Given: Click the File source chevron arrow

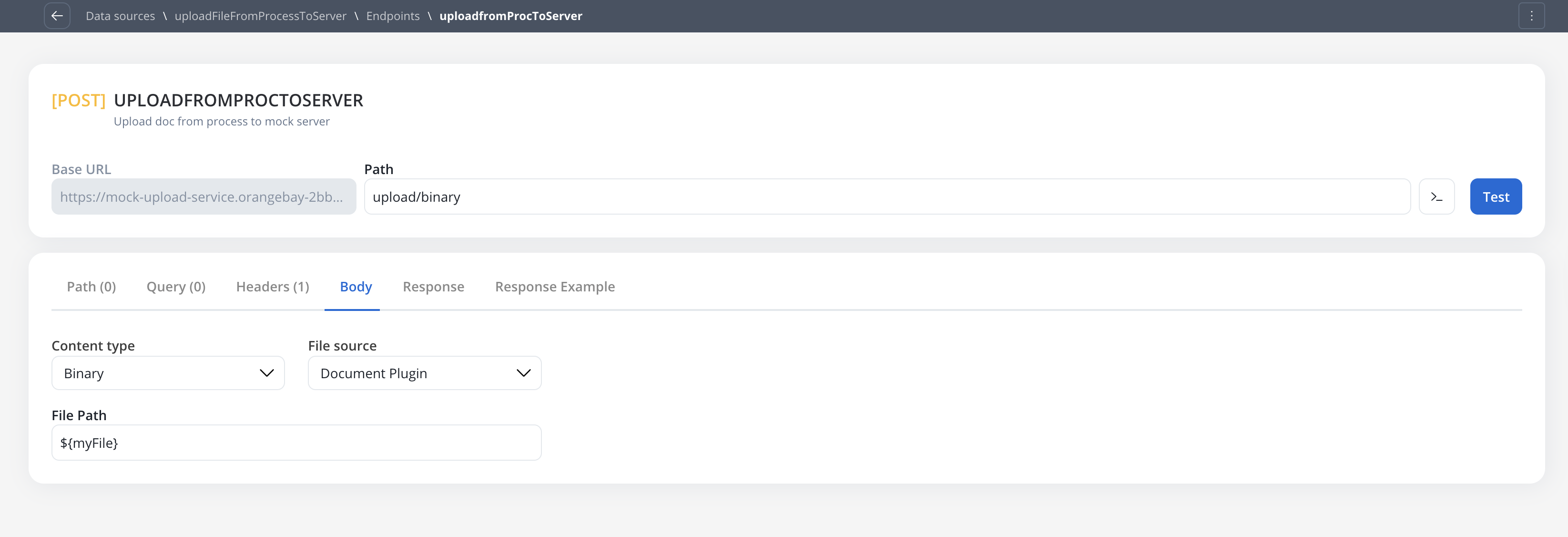Looking at the screenshot, I should click(x=523, y=373).
